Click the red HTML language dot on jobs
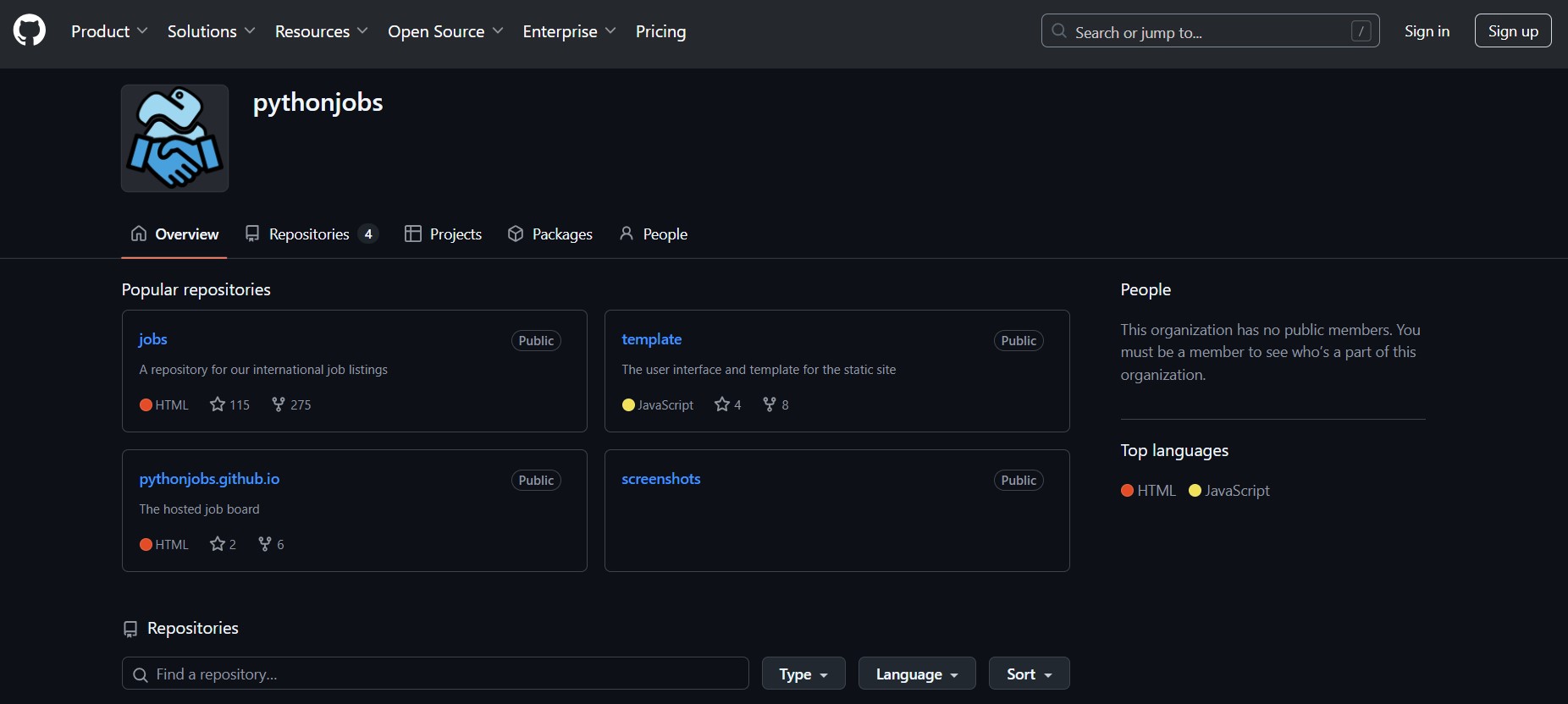 (x=146, y=405)
